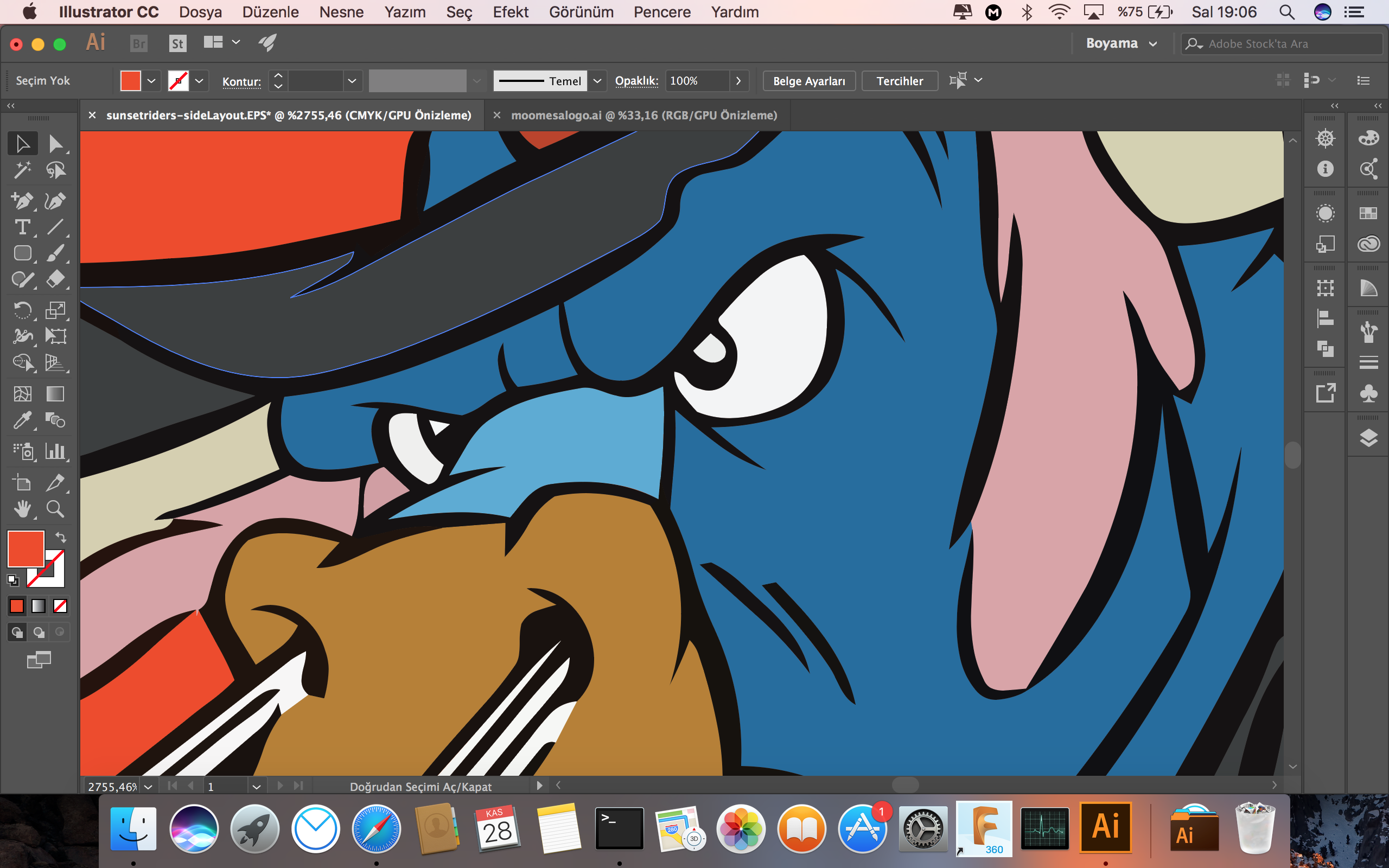
Task: Select the Gradient tool
Action: click(55, 394)
